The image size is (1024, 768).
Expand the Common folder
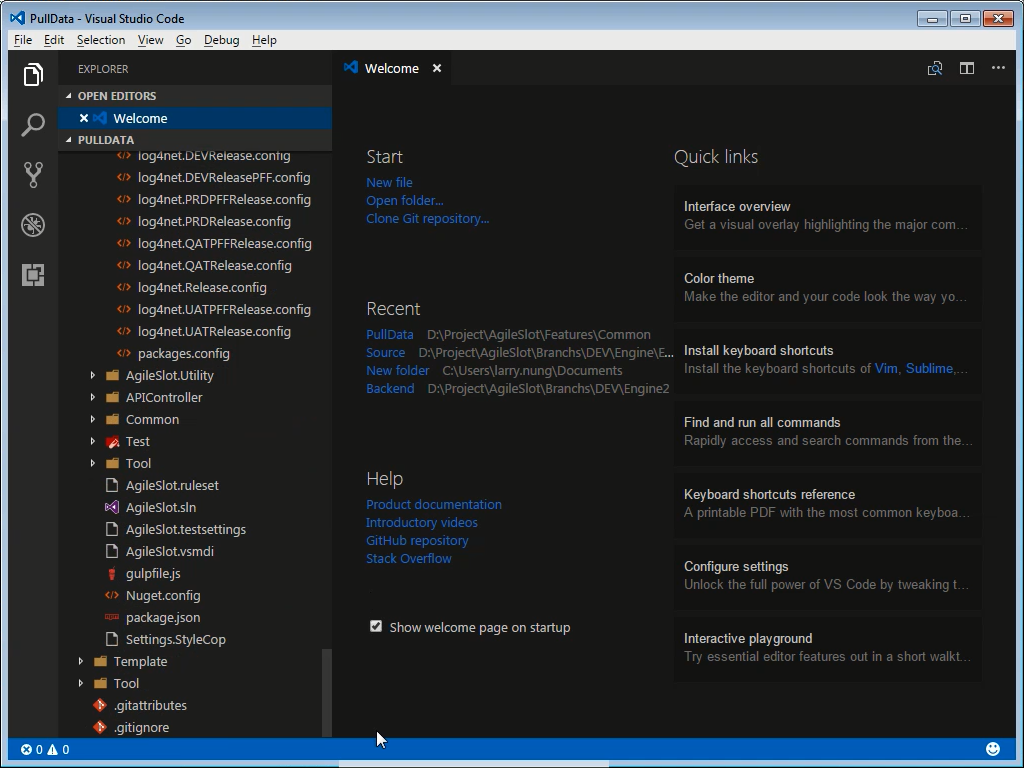(x=93, y=419)
